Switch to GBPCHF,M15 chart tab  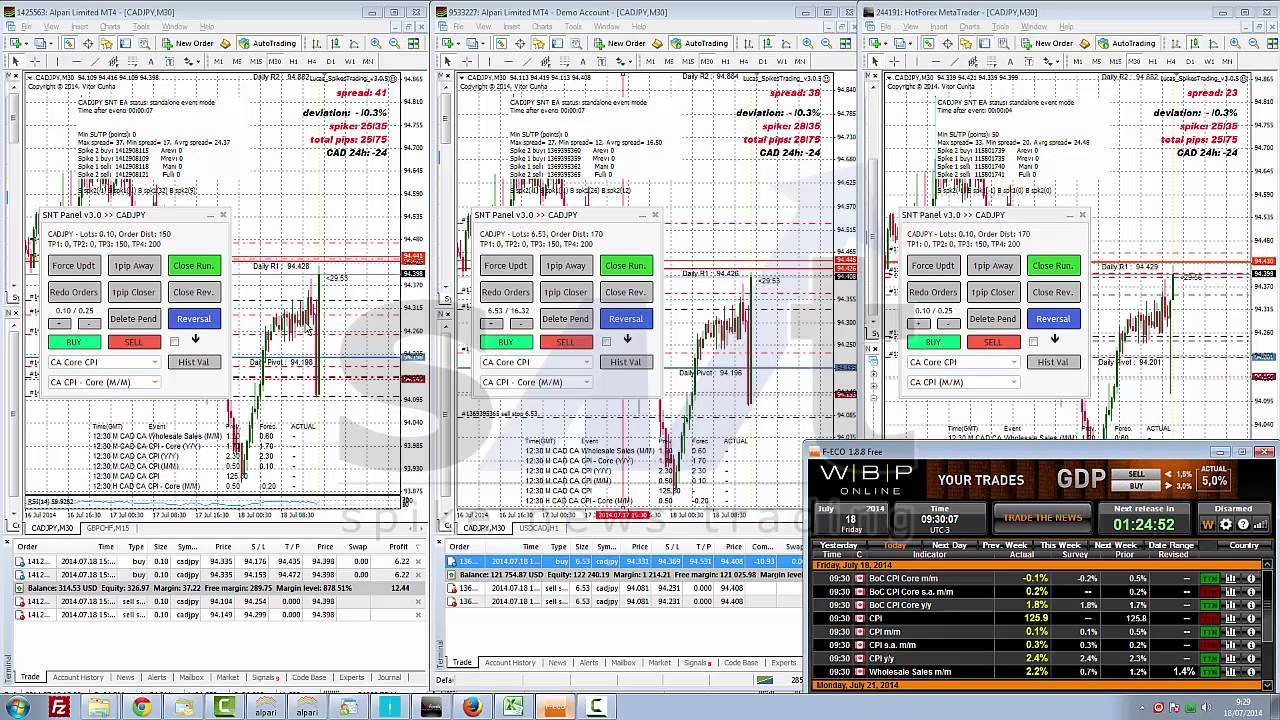[x=107, y=528]
